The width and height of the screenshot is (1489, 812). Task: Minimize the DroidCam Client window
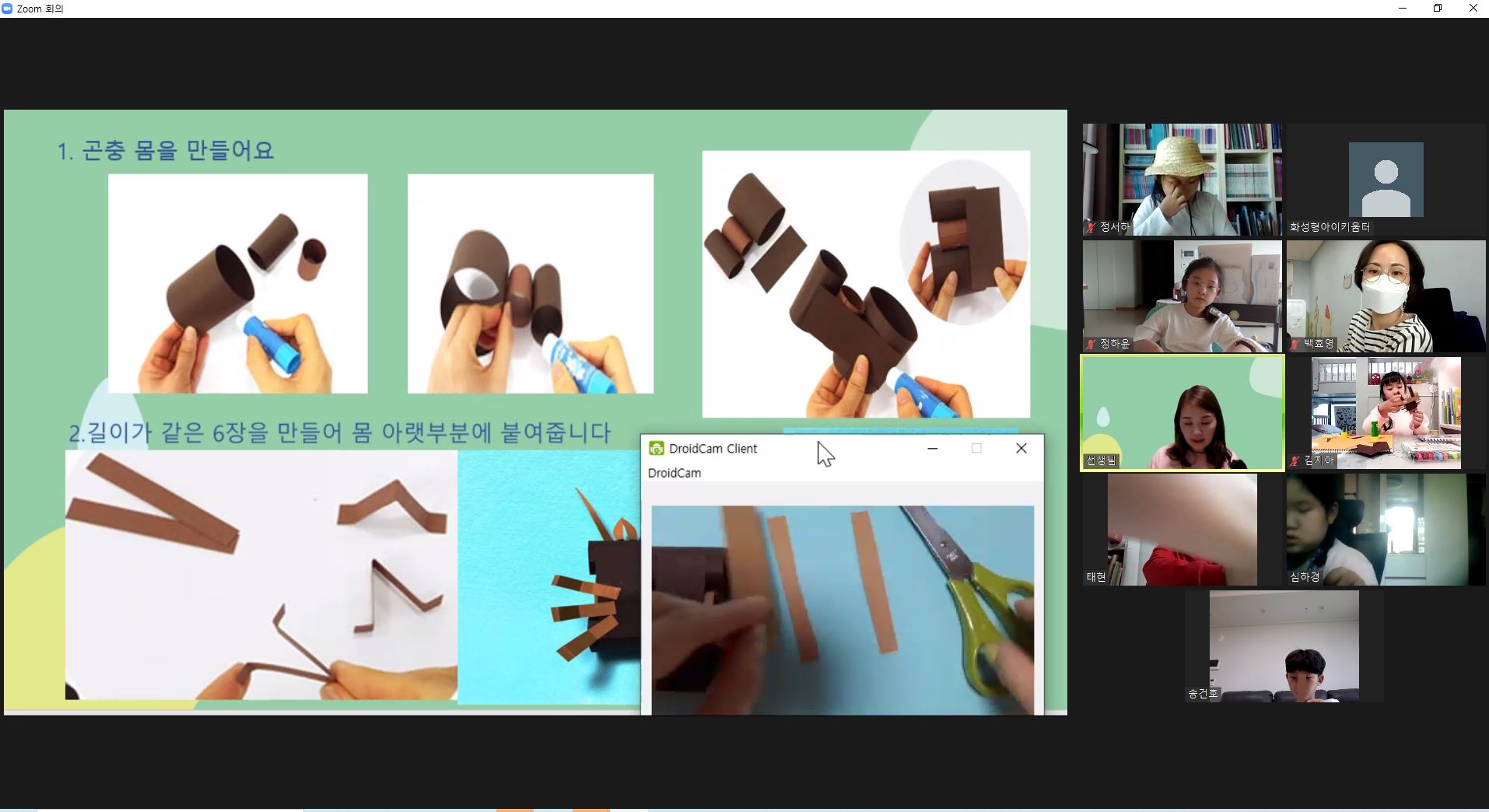click(932, 448)
